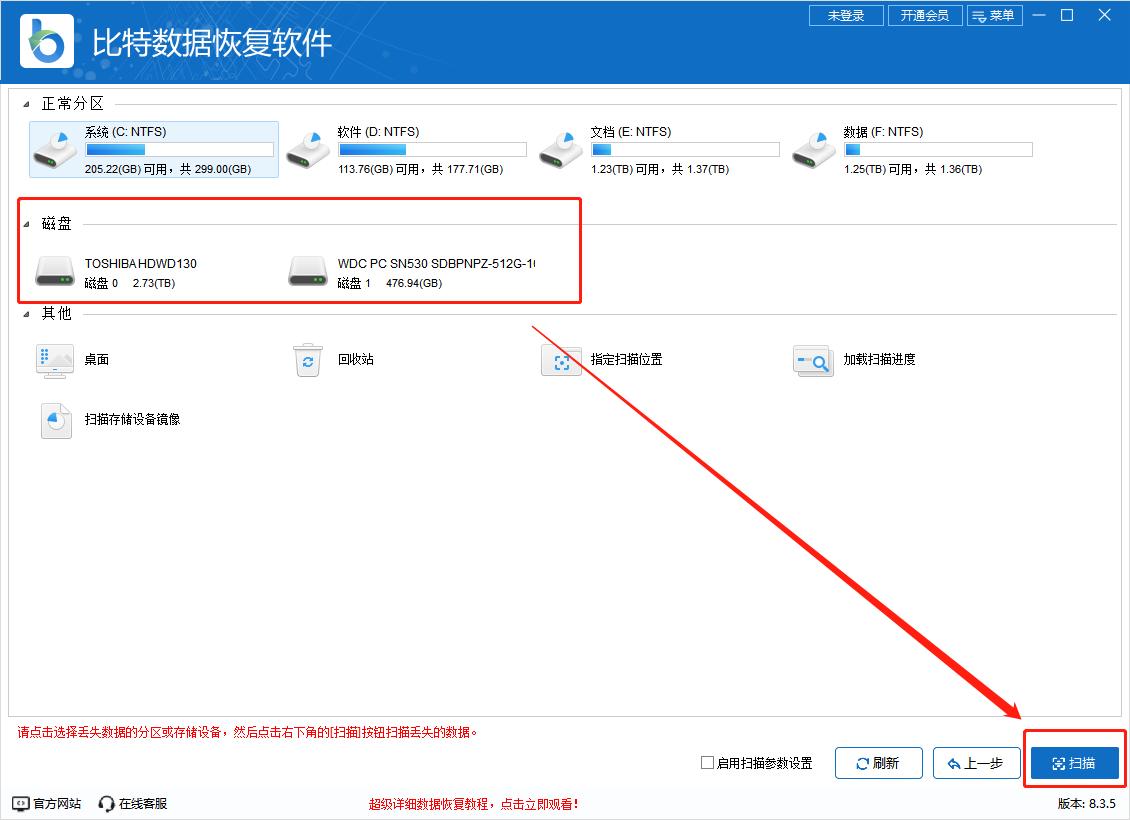Click the 桌面 desktop icon
This screenshot has width=1130, height=820.
[55, 360]
